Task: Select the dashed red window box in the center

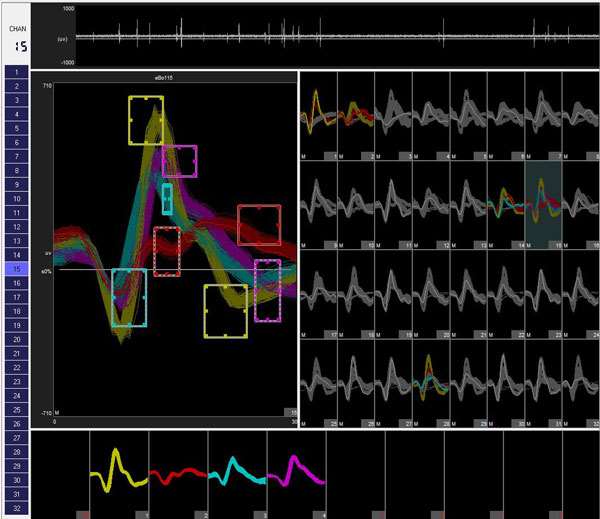Action: pos(167,251)
